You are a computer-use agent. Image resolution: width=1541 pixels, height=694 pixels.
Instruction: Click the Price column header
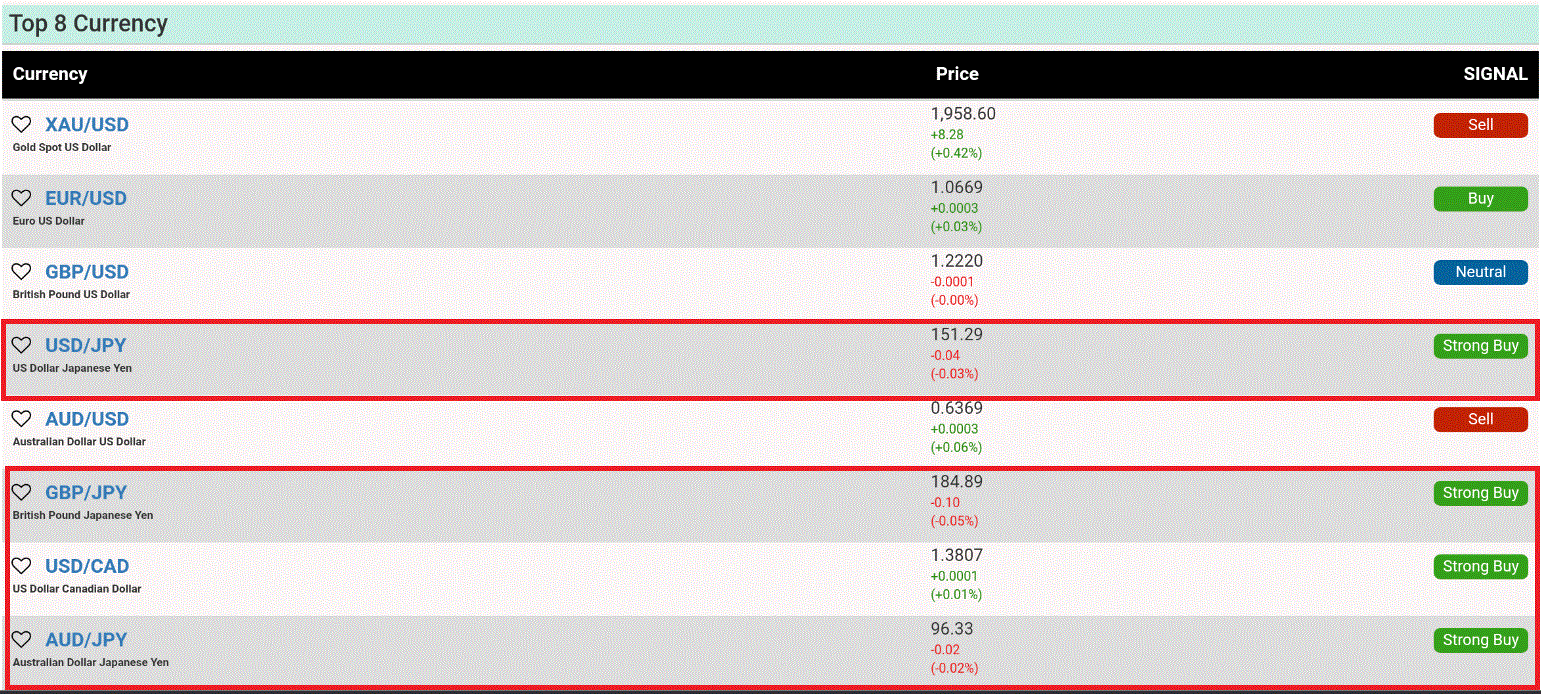tap(957, 74)
